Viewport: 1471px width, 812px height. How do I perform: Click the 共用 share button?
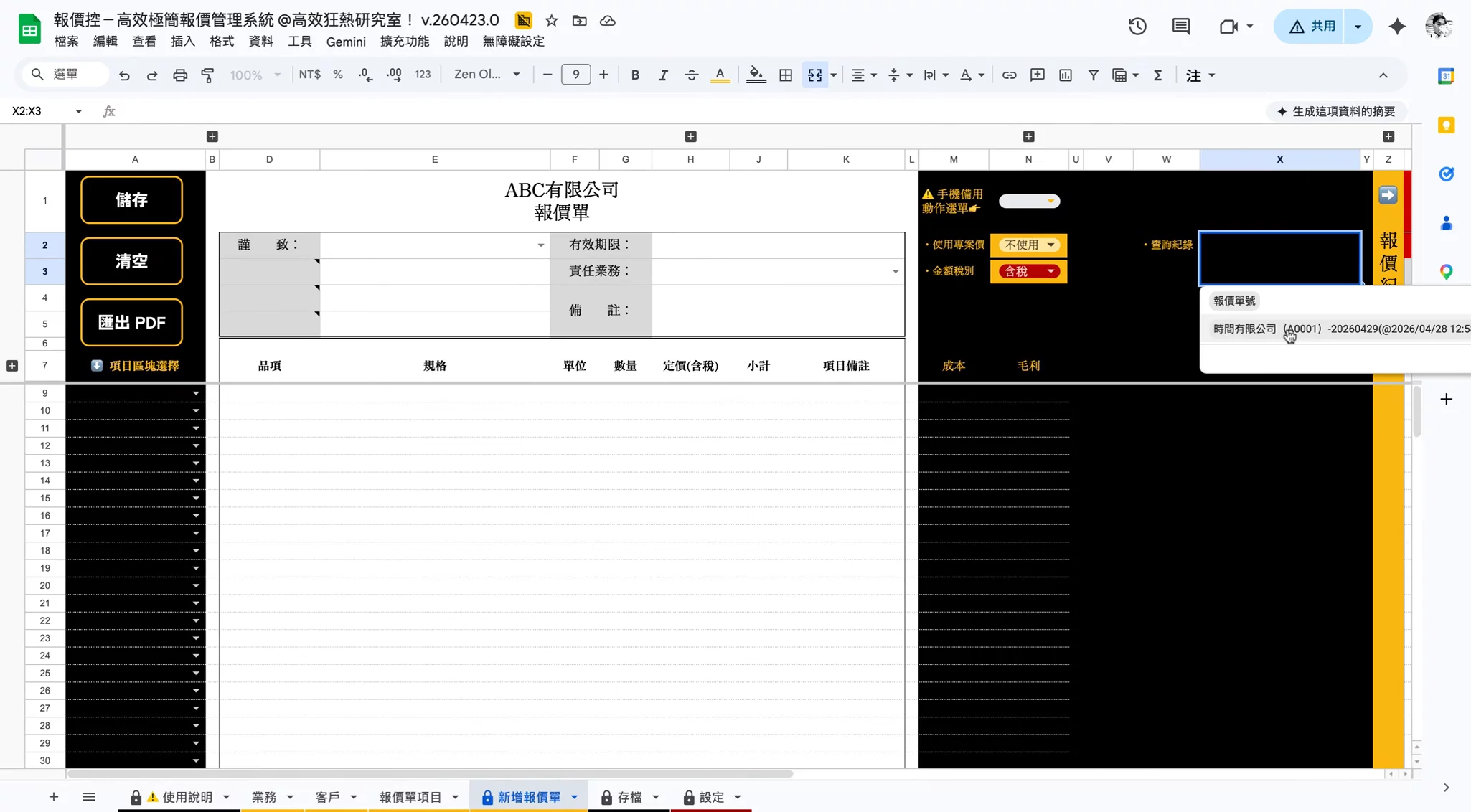point(1312,27)
